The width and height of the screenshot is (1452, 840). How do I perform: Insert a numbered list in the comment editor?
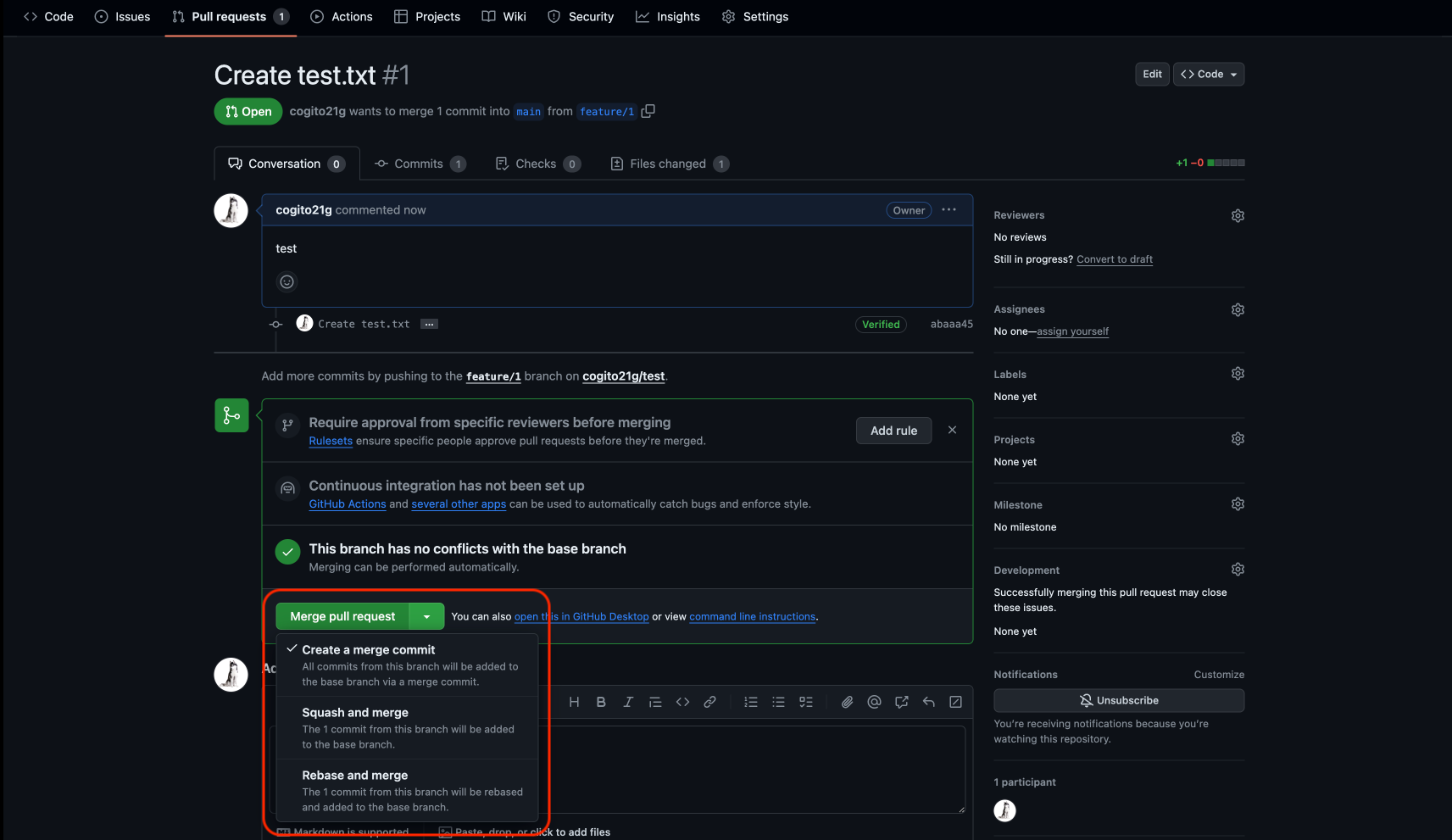coord(751,702)
